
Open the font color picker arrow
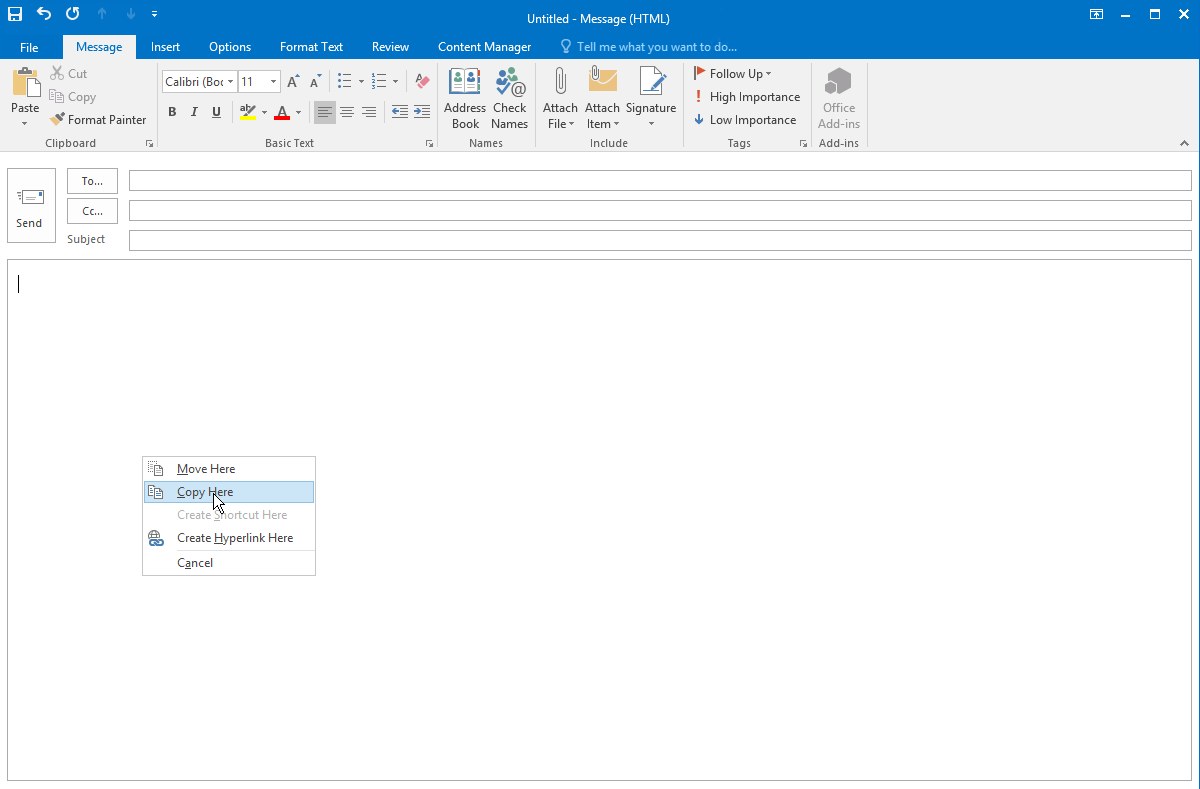click(298, 112)
